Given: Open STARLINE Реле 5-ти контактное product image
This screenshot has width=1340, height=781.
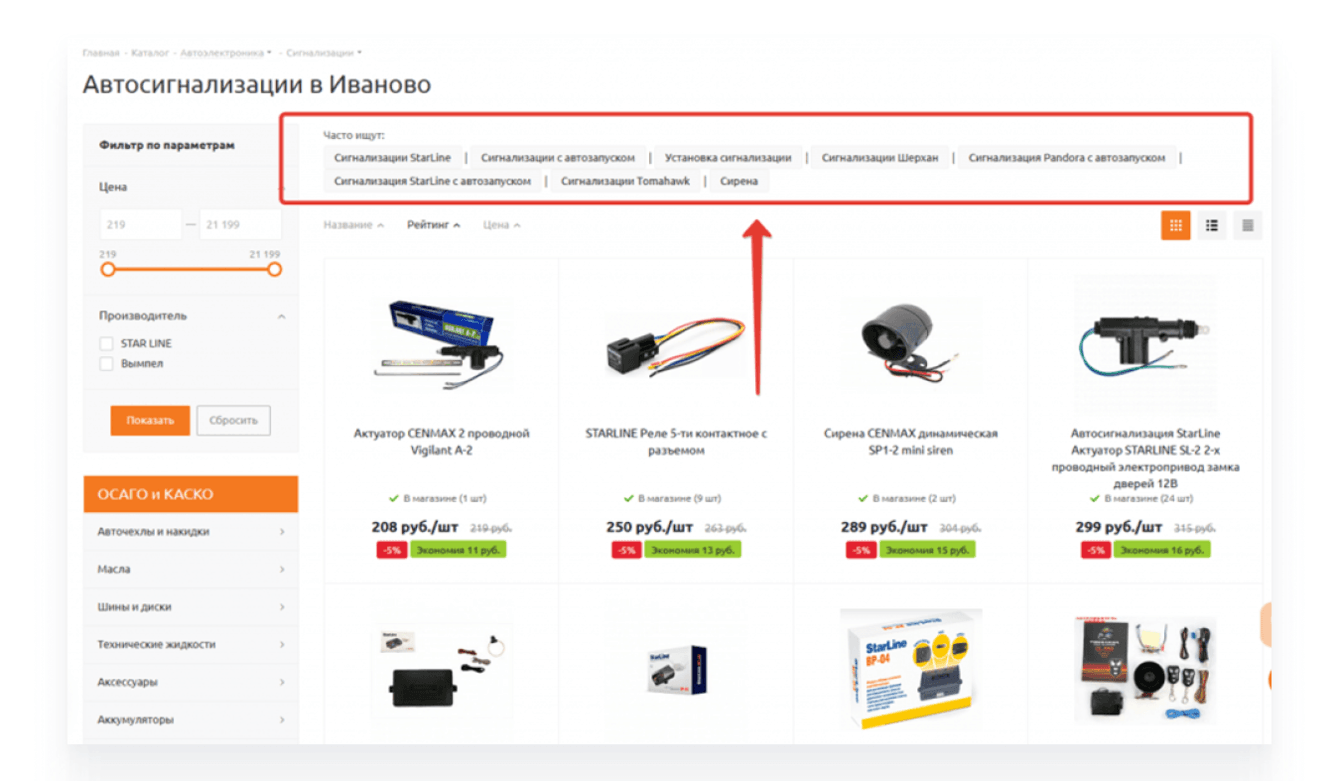Looking at the screenshot, I should coord(676,340).
